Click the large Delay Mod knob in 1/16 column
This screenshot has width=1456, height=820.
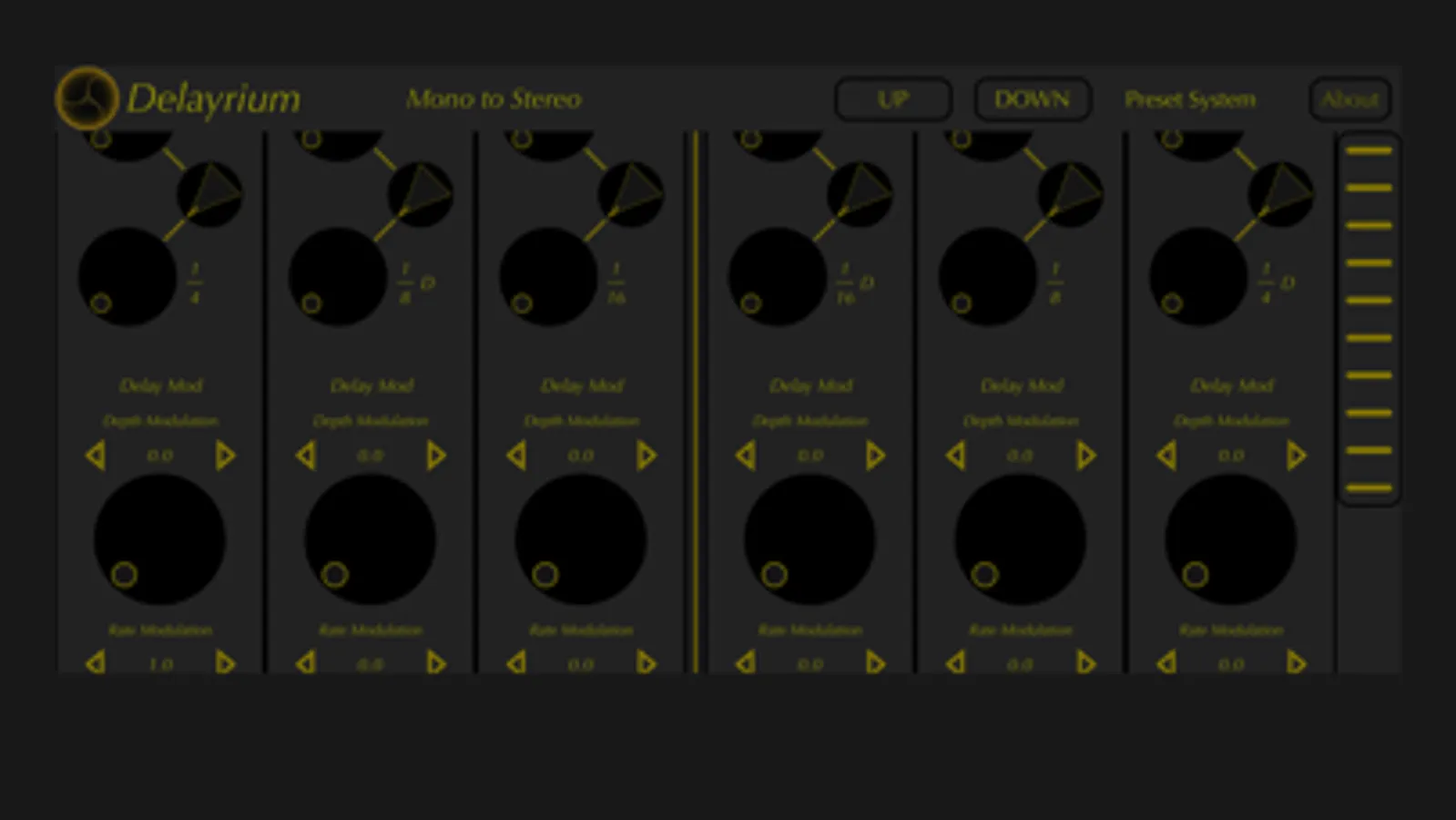click(580, 539)
